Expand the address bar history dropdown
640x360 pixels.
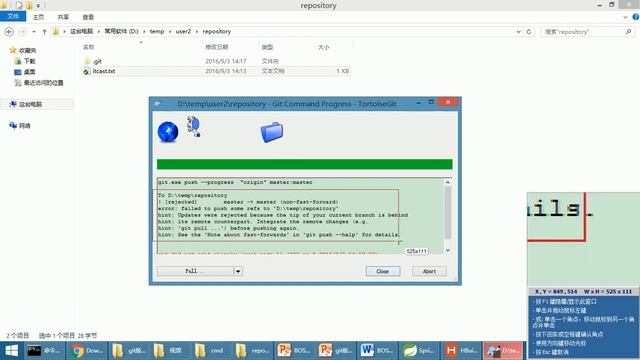pos(518,31)
